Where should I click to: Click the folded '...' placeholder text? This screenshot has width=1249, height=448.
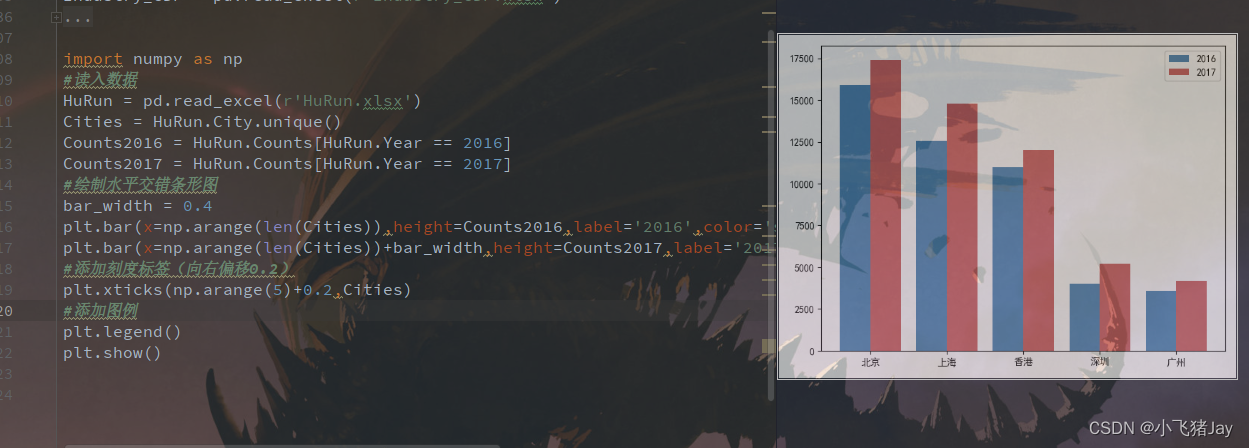(78, 18)
